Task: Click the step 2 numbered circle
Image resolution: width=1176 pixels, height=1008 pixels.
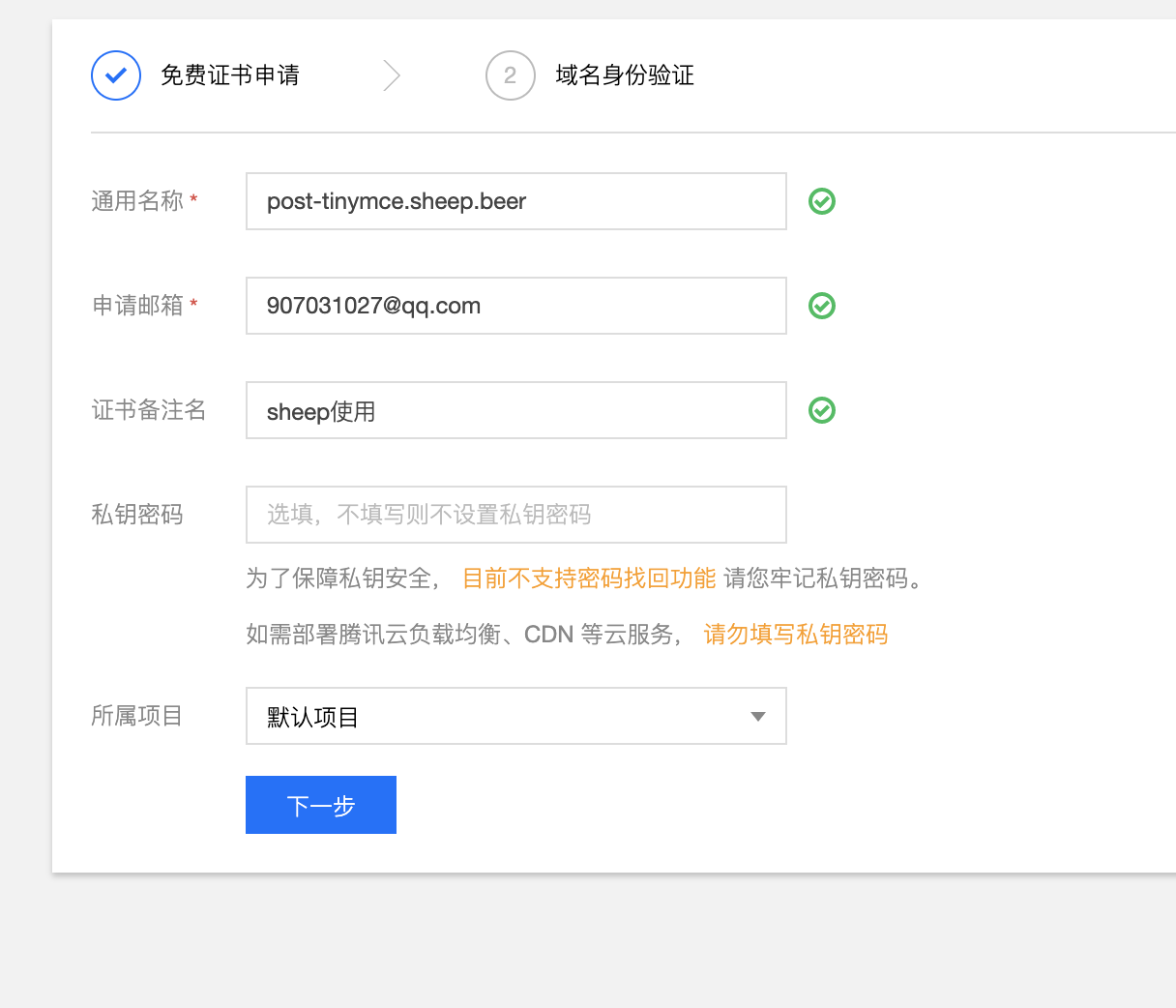Action: click(x=511, y=75)
